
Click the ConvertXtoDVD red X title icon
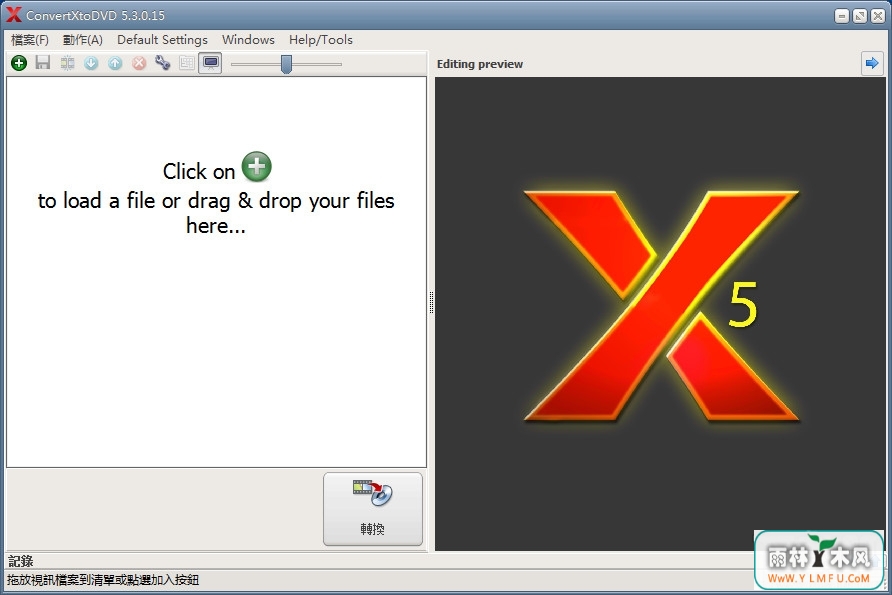[x=14, y=15]
